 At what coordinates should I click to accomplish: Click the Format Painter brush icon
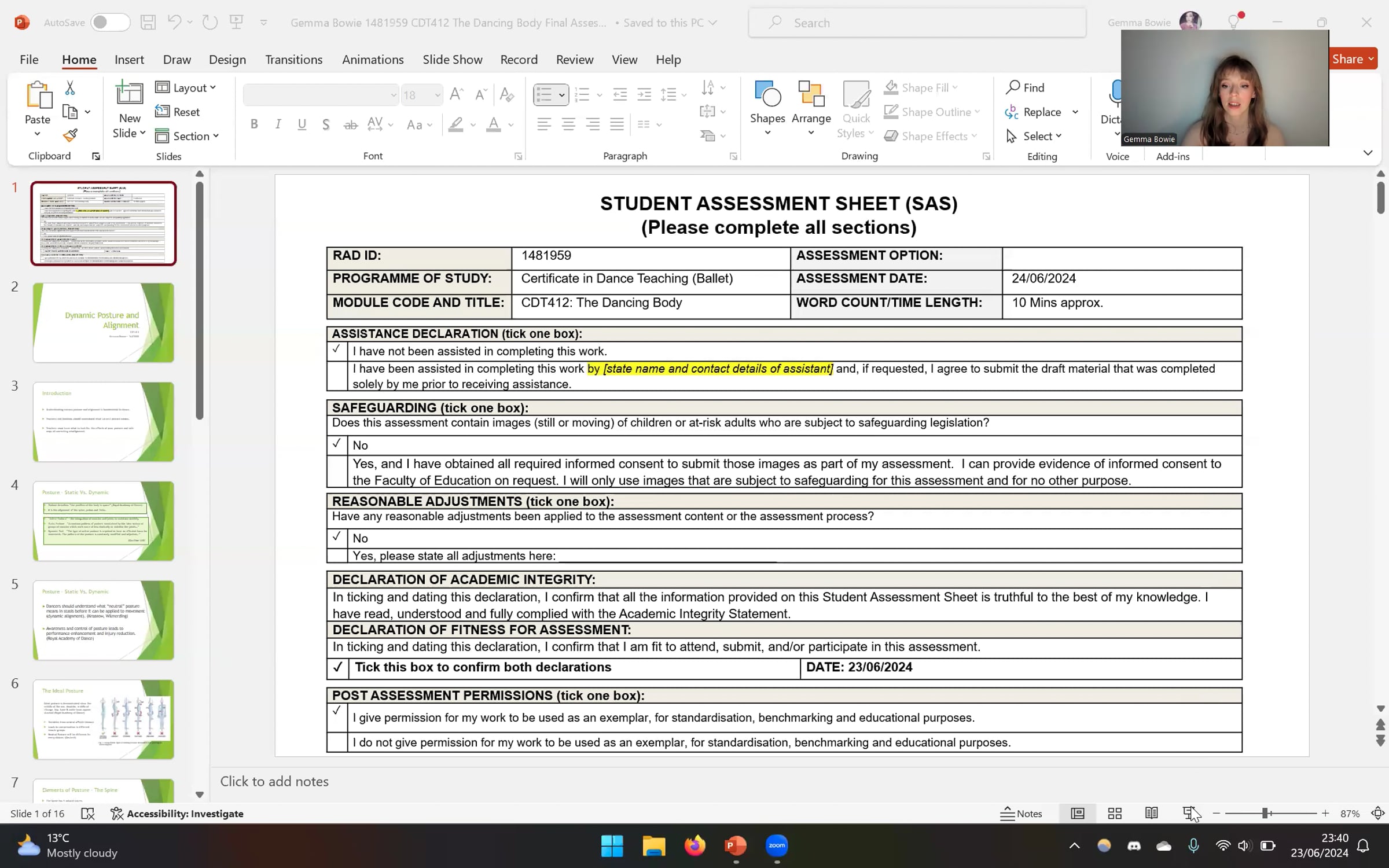coord(70,135)
